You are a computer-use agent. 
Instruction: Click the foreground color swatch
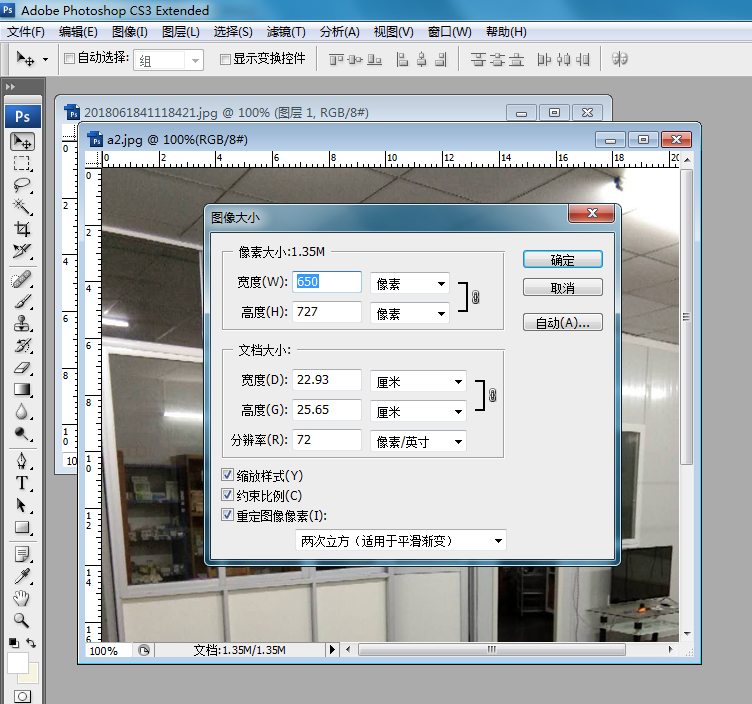point(17,663)
